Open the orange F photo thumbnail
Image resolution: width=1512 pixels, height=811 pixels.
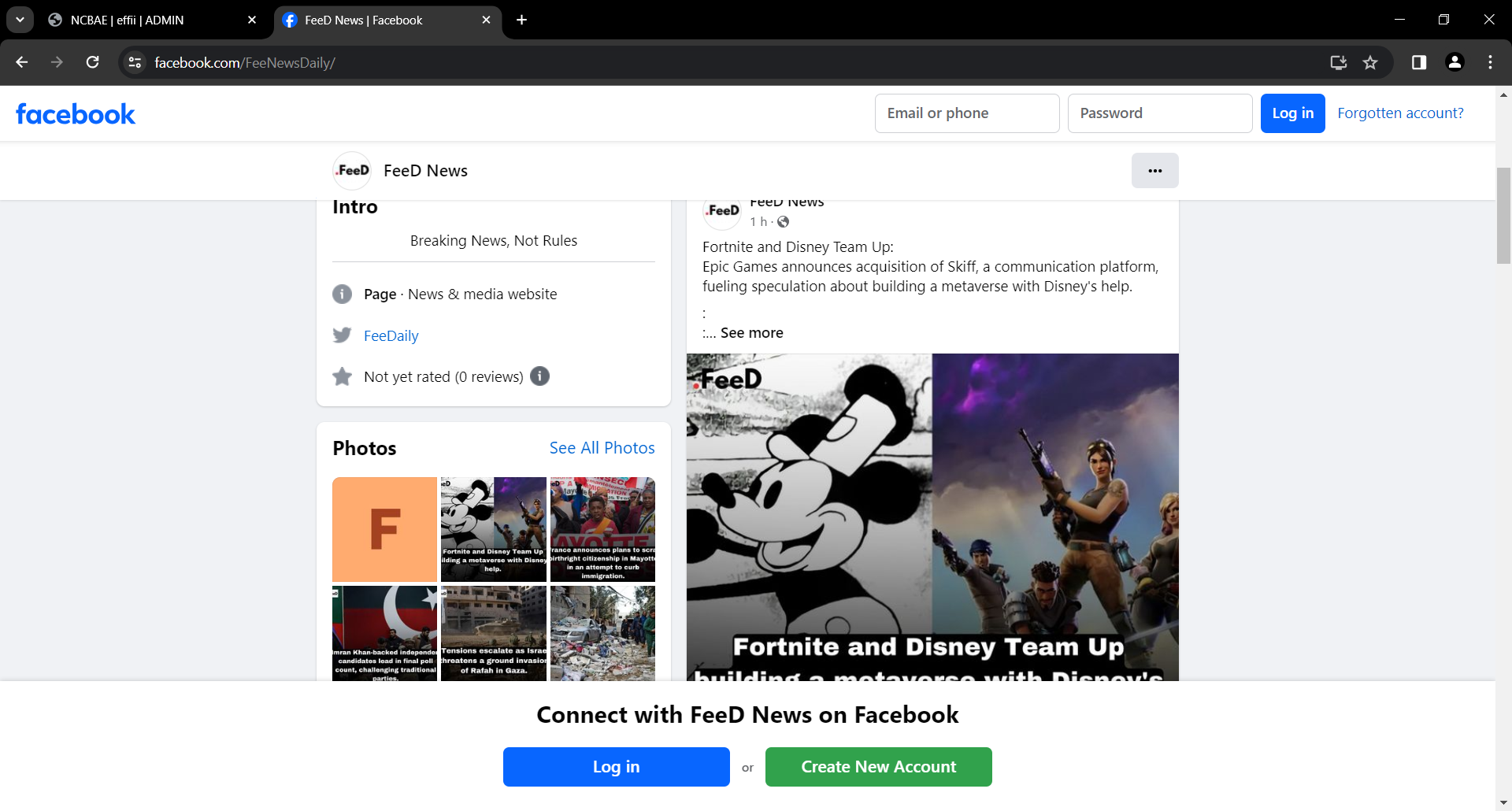[x=384, y=529]
